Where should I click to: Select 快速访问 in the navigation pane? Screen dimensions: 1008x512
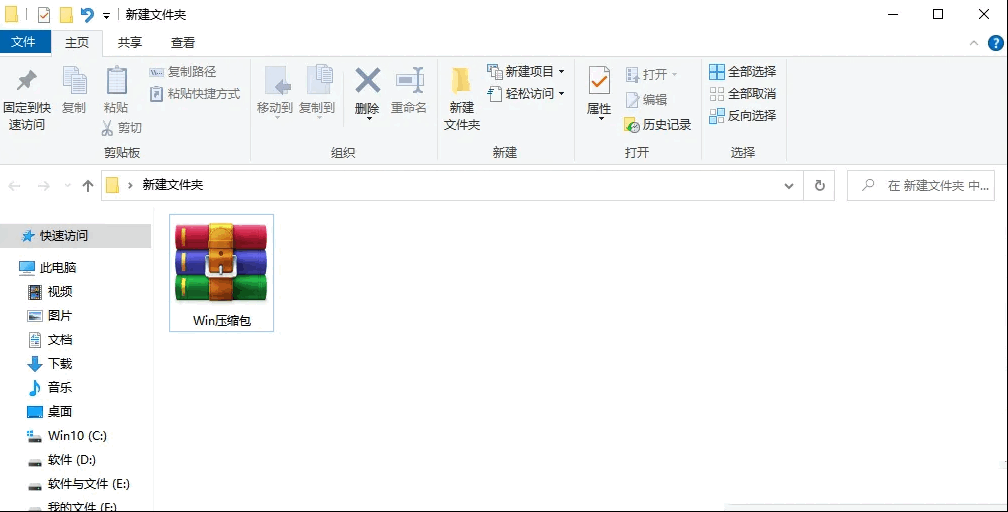(75, 236)
